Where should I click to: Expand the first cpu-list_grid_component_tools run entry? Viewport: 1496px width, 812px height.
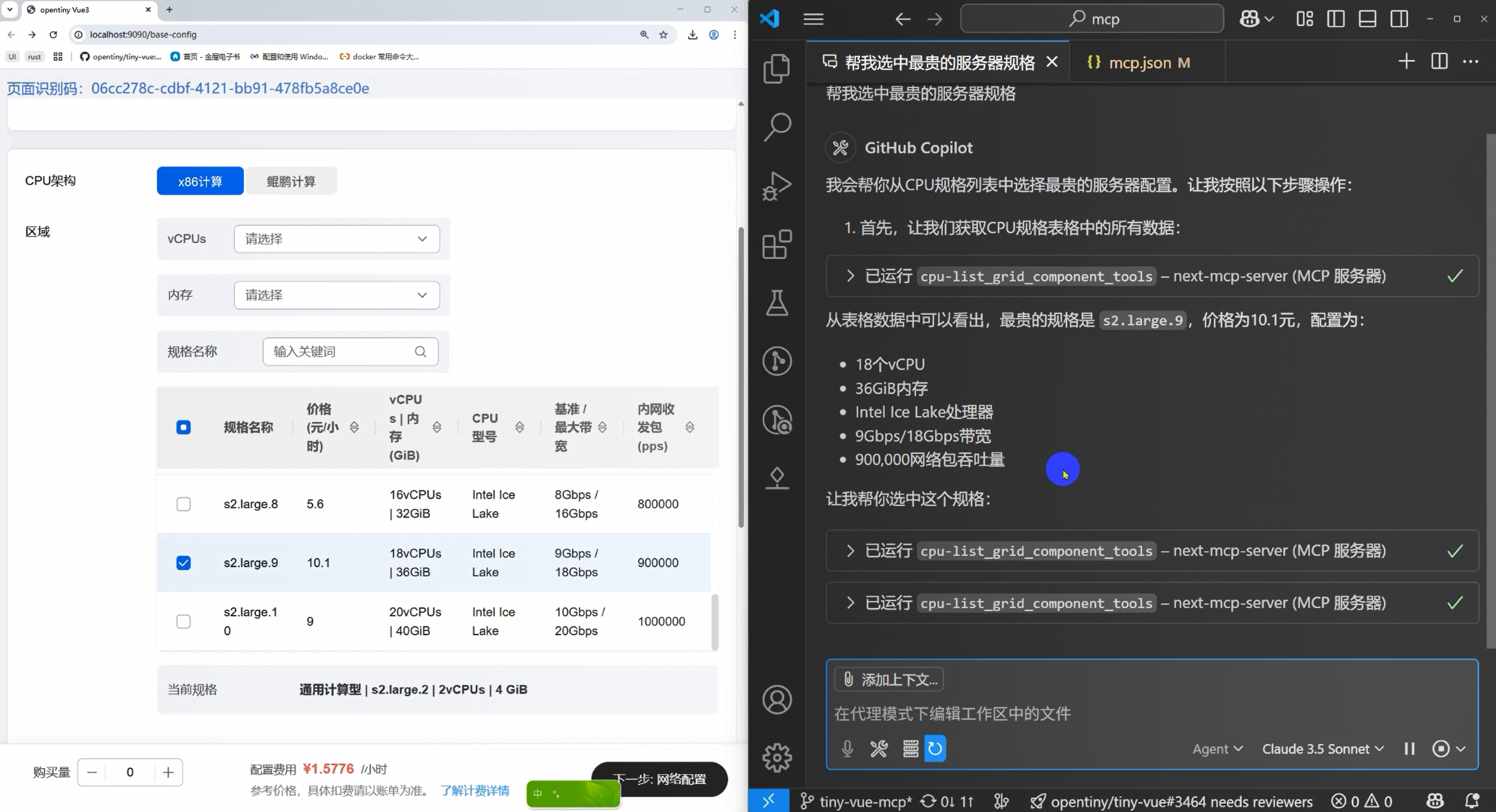click(x=850, y=276)
